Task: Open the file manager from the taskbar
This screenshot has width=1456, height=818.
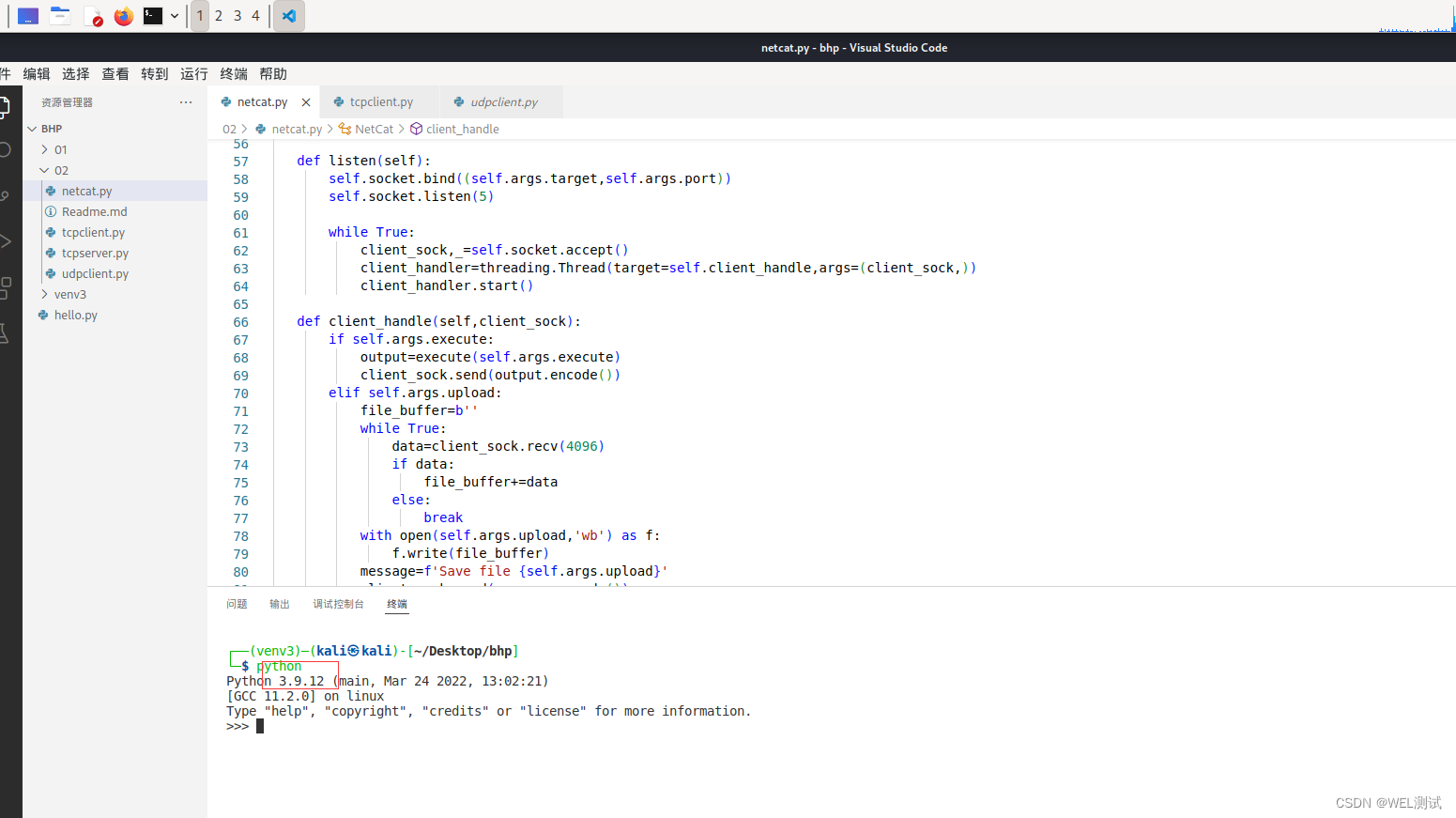Action: (x=60, y=16)
